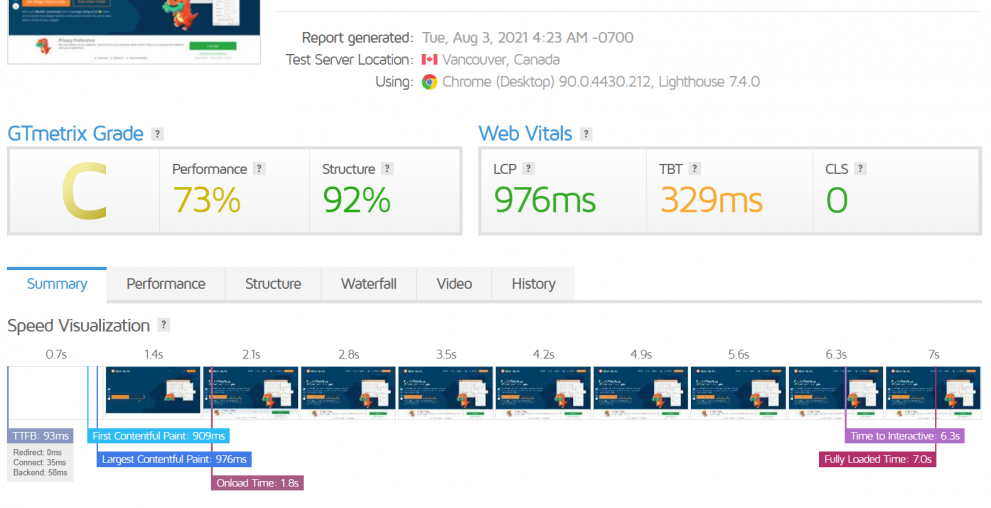Go to the Video tab

pos(454,284)
